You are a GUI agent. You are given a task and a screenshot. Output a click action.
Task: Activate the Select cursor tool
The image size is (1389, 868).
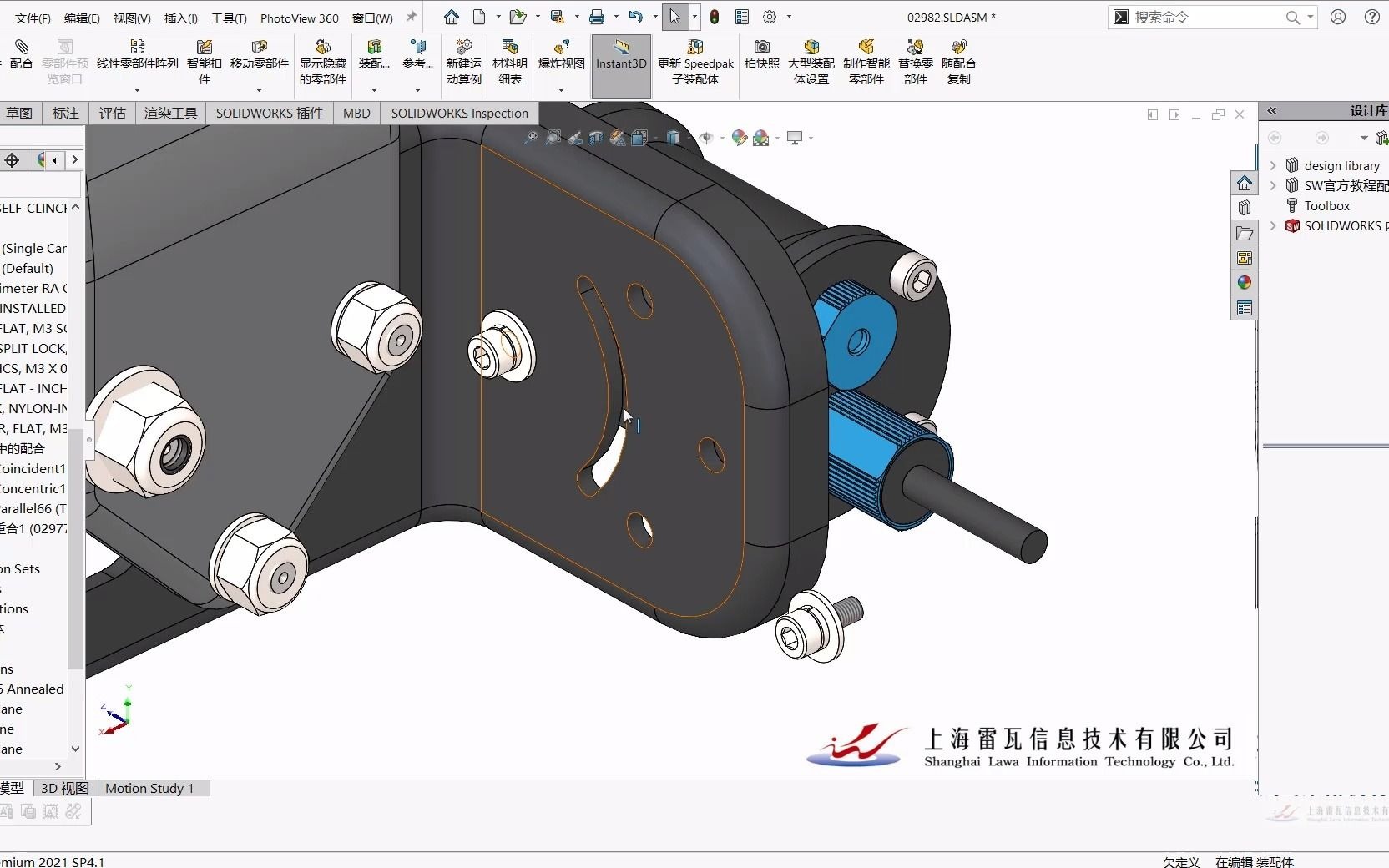tap(675, 17)
